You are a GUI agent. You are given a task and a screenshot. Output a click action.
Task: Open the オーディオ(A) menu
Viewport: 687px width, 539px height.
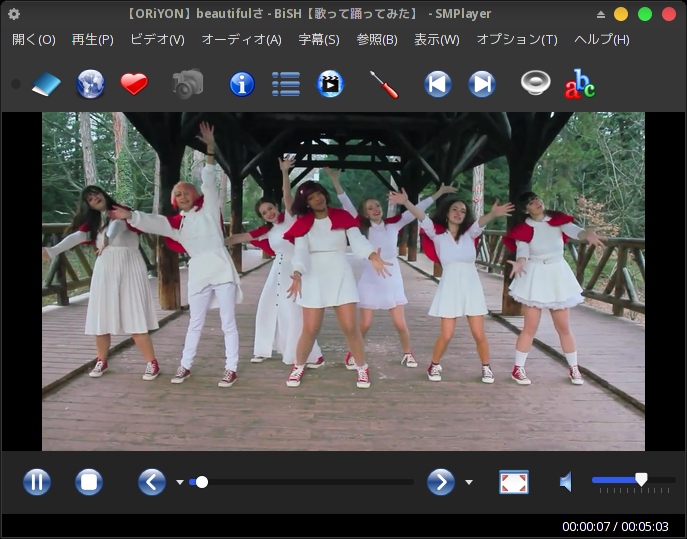[241, 40]
